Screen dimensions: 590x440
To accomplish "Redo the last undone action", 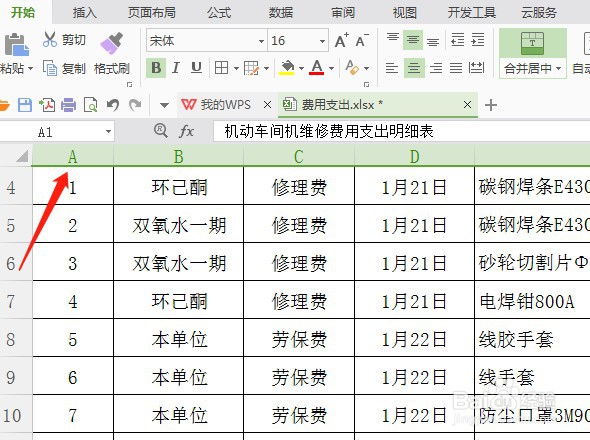I will [x=135, y=105].
